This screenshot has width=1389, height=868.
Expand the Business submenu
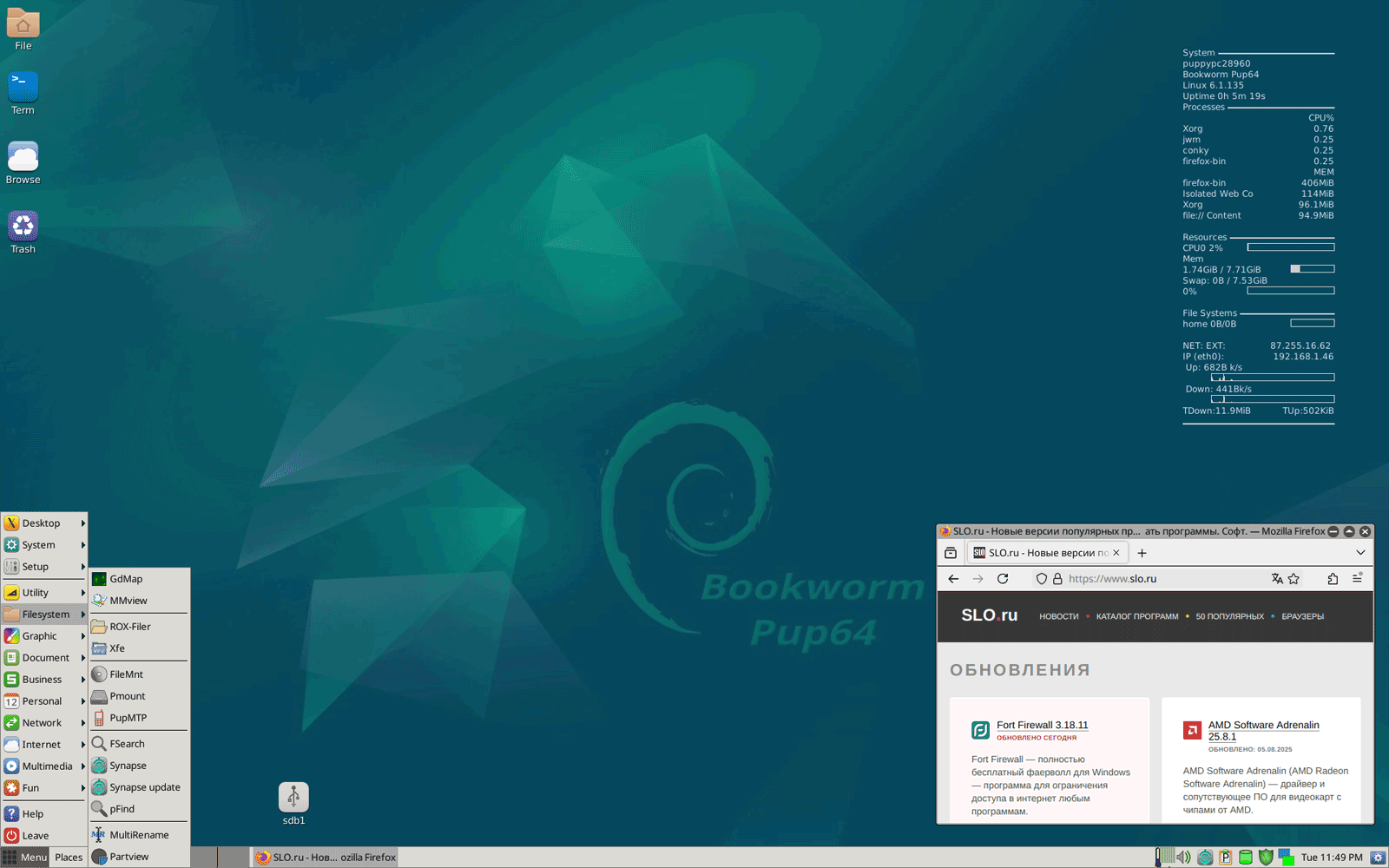click(x=44, y=680)
